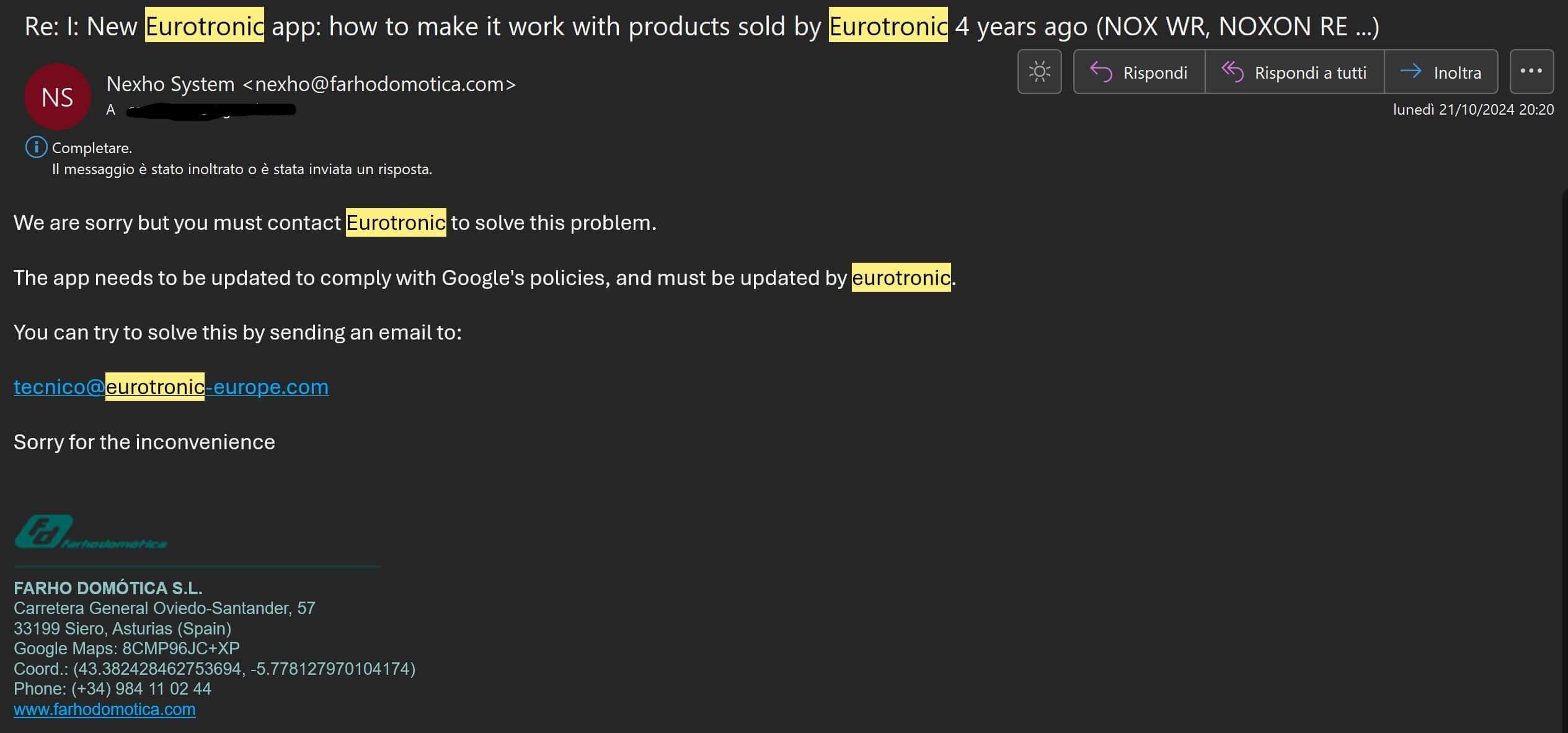1568x733 pixels.
Task: Click the 'Sorry for the inconvenience' line
Action: tap(144, 442)
